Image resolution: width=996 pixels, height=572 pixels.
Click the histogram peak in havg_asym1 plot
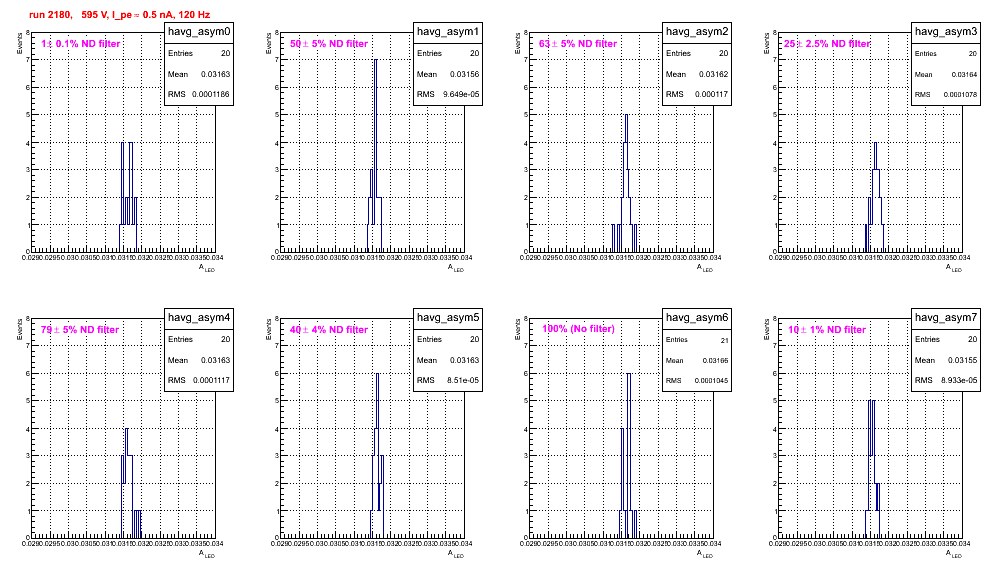tap(375, 60)
